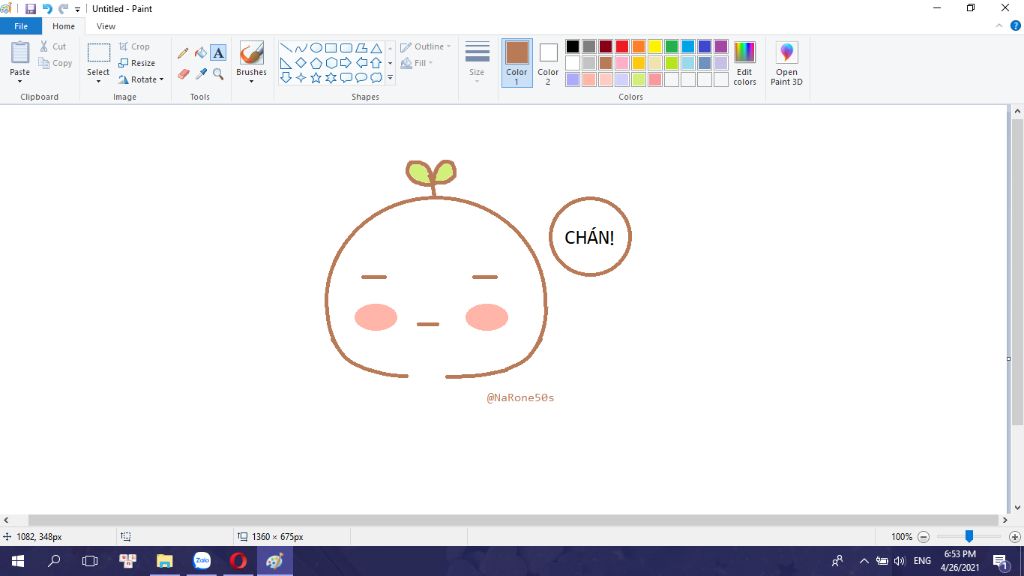The image size is (1024, 576).
Task: Adjust the zoom slider handle
Action: point(969,536)
